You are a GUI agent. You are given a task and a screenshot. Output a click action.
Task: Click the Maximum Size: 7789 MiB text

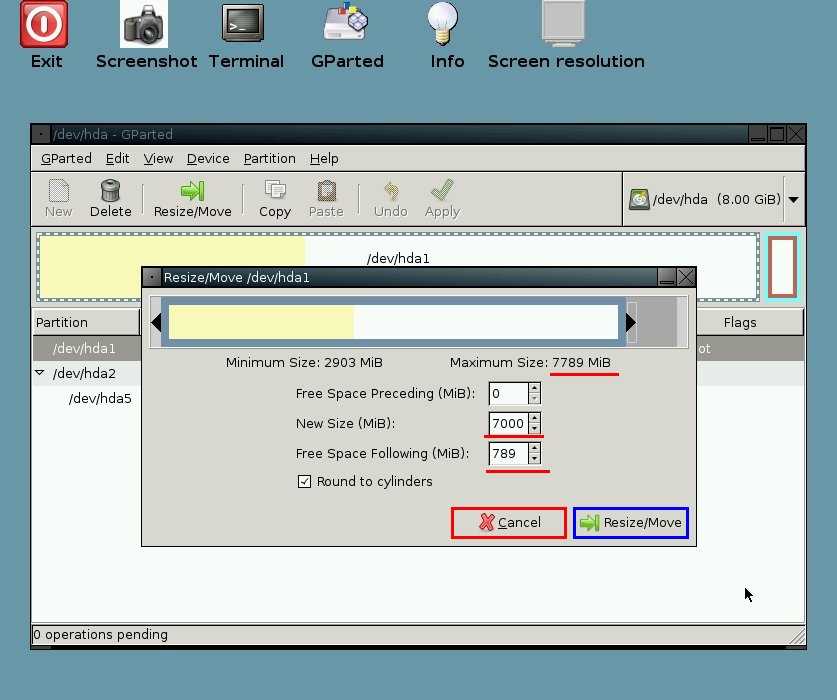[x=530, y=363]
